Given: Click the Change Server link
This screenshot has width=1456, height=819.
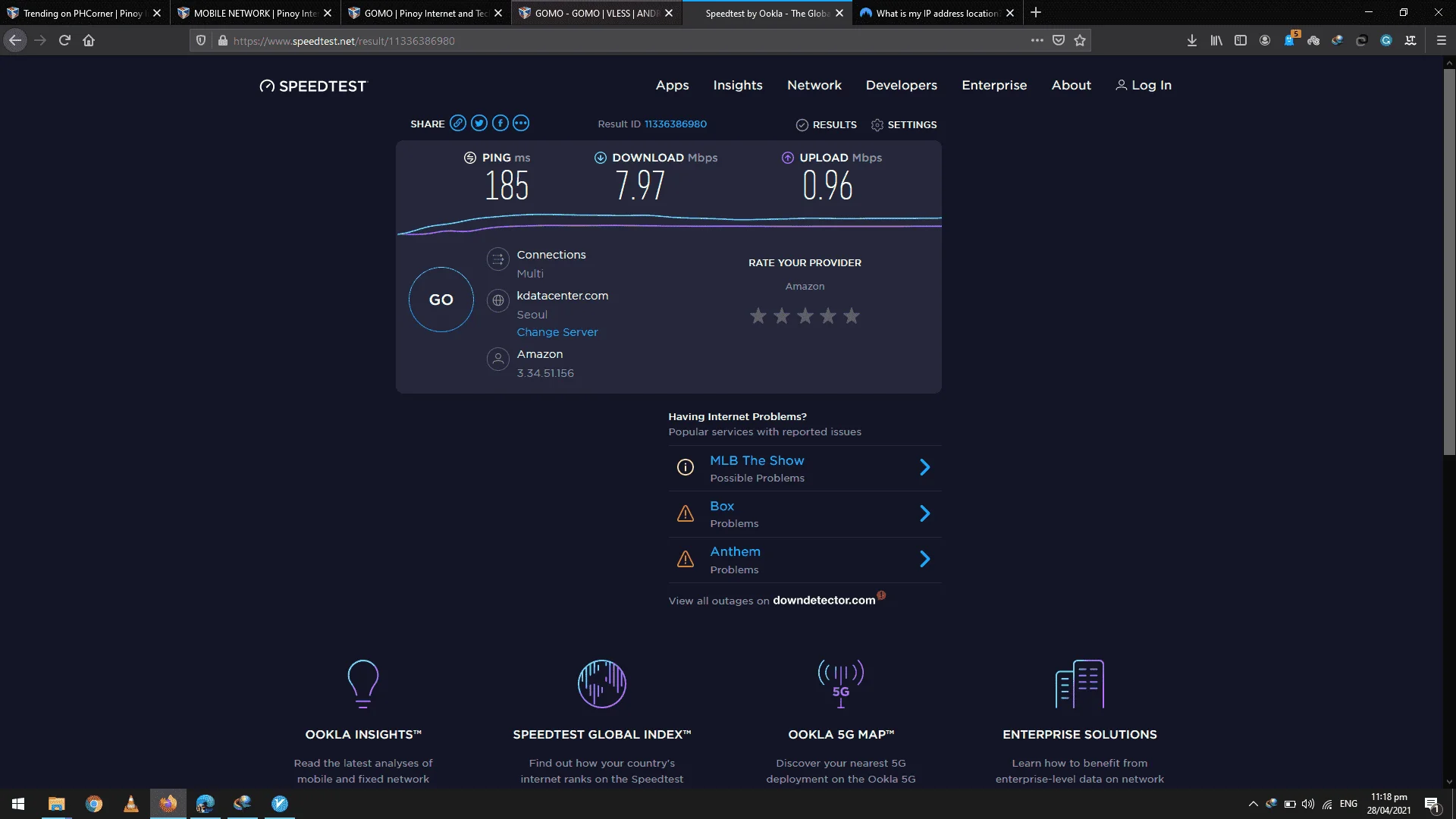Looking at the screenshot, I should click(557, 332).
